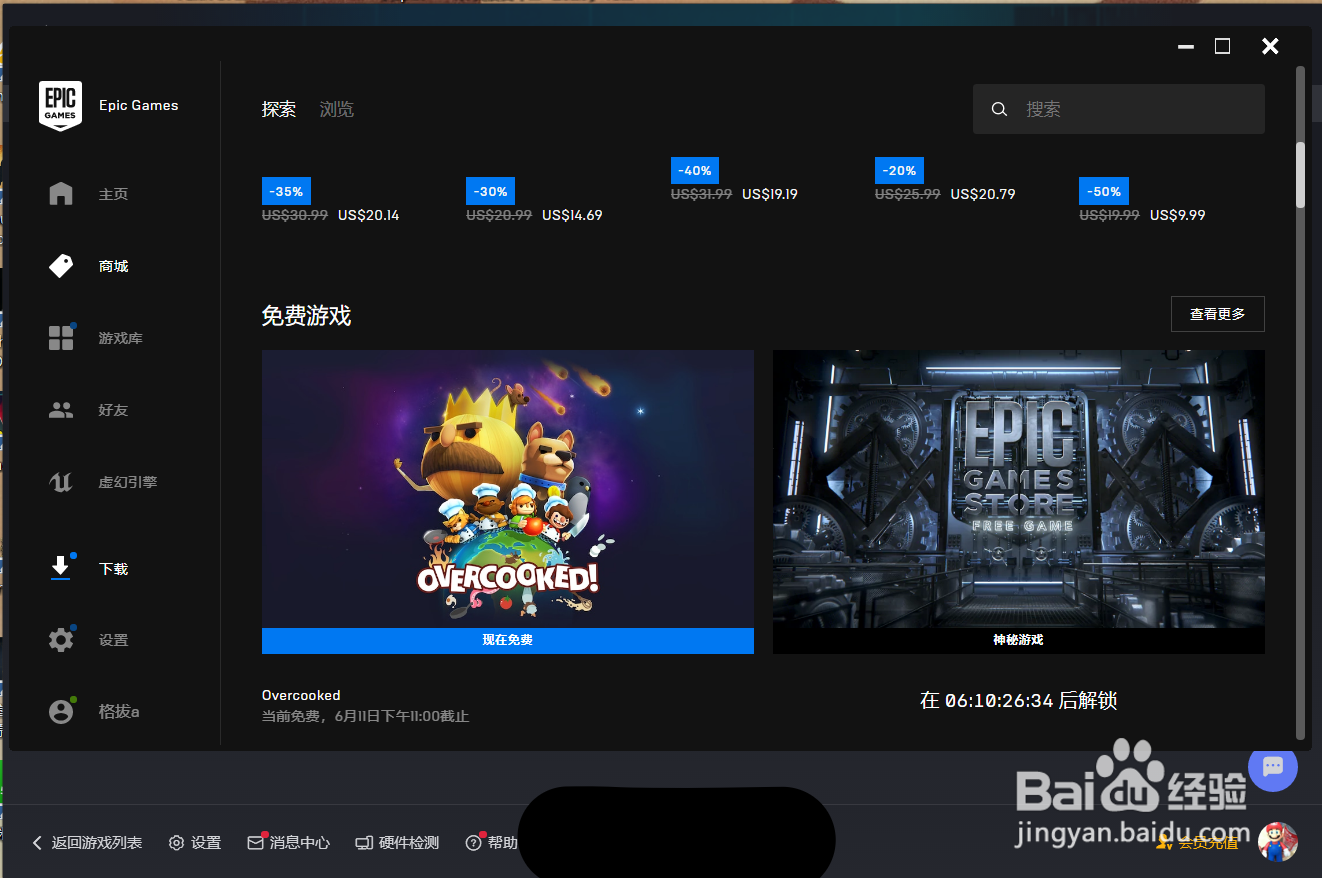Click the 会员充值 link at bottom
1322x878 pixels.
(1208, 844)
